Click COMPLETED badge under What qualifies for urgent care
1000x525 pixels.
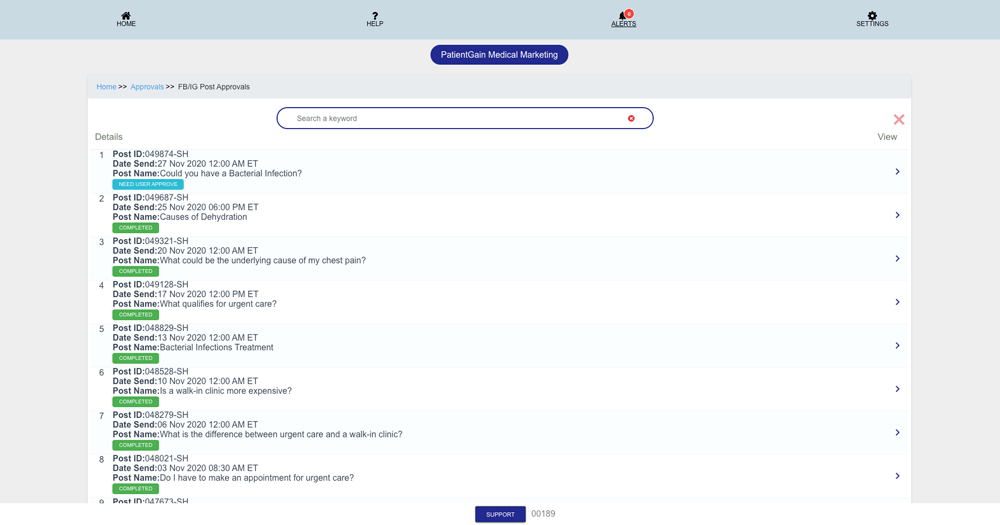point(136,314)
